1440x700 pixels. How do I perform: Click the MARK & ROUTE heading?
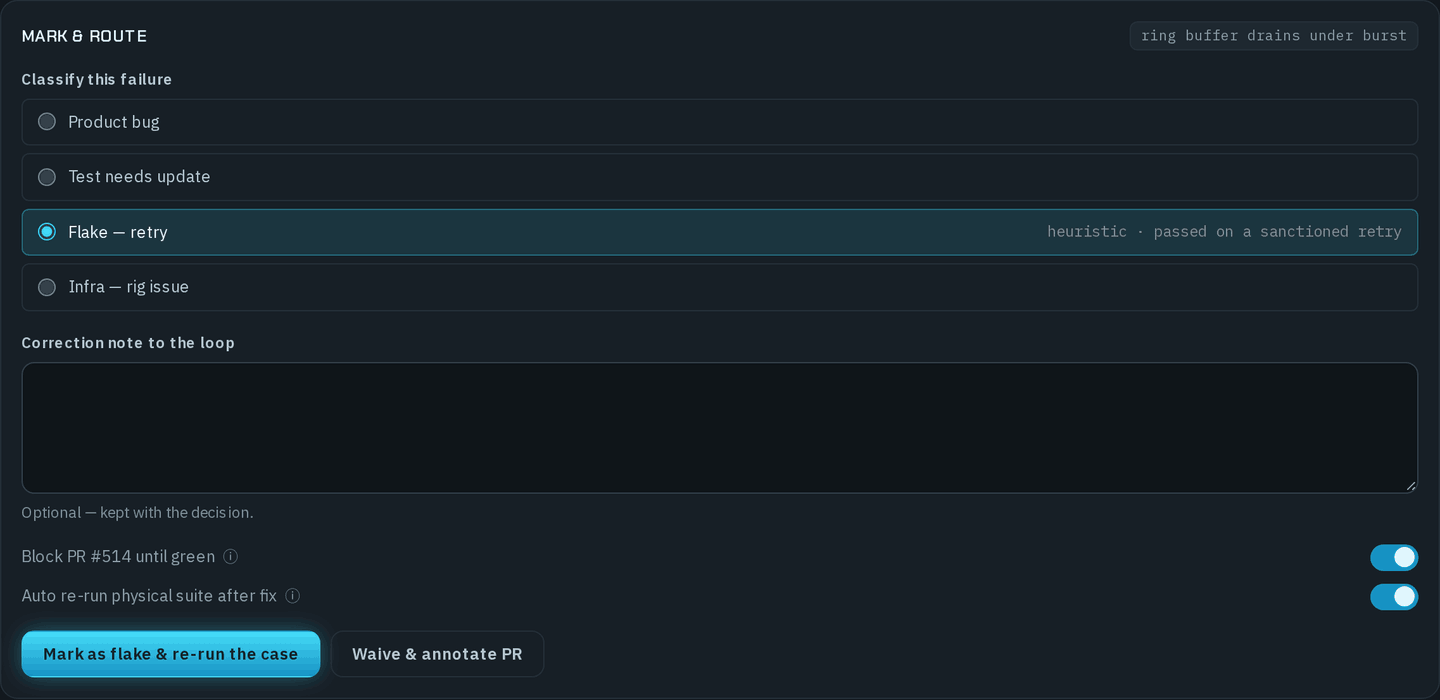(84, 36)
